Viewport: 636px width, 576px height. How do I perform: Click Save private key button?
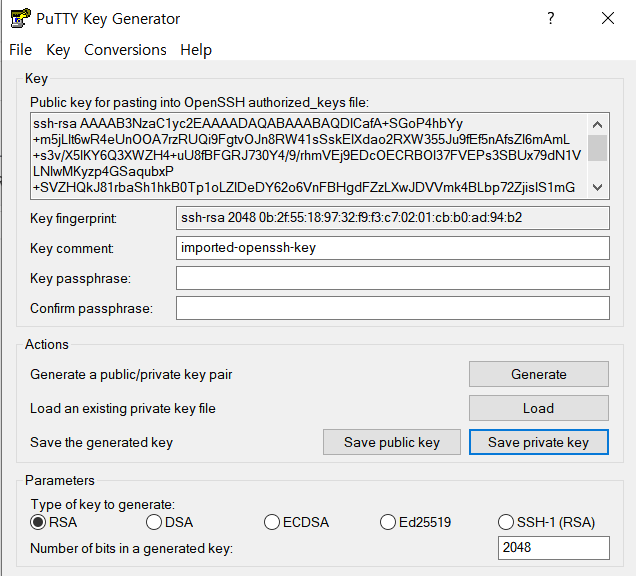(539, 442)
